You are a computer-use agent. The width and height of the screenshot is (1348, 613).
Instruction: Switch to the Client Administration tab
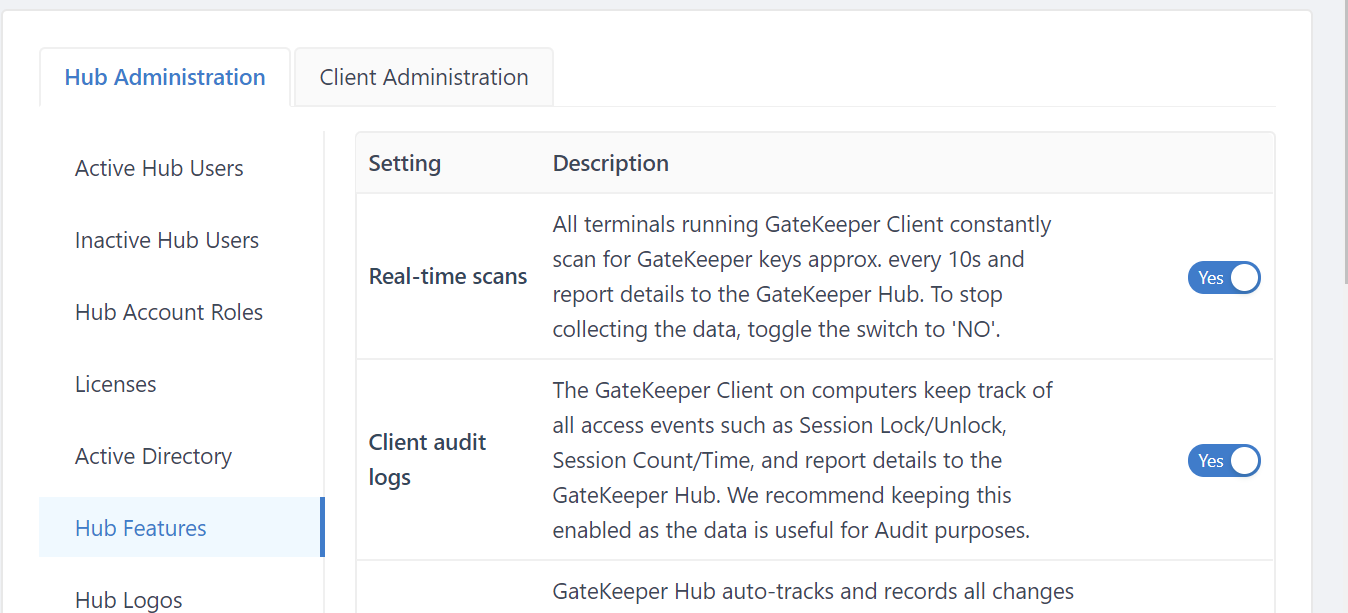[424, 77]
